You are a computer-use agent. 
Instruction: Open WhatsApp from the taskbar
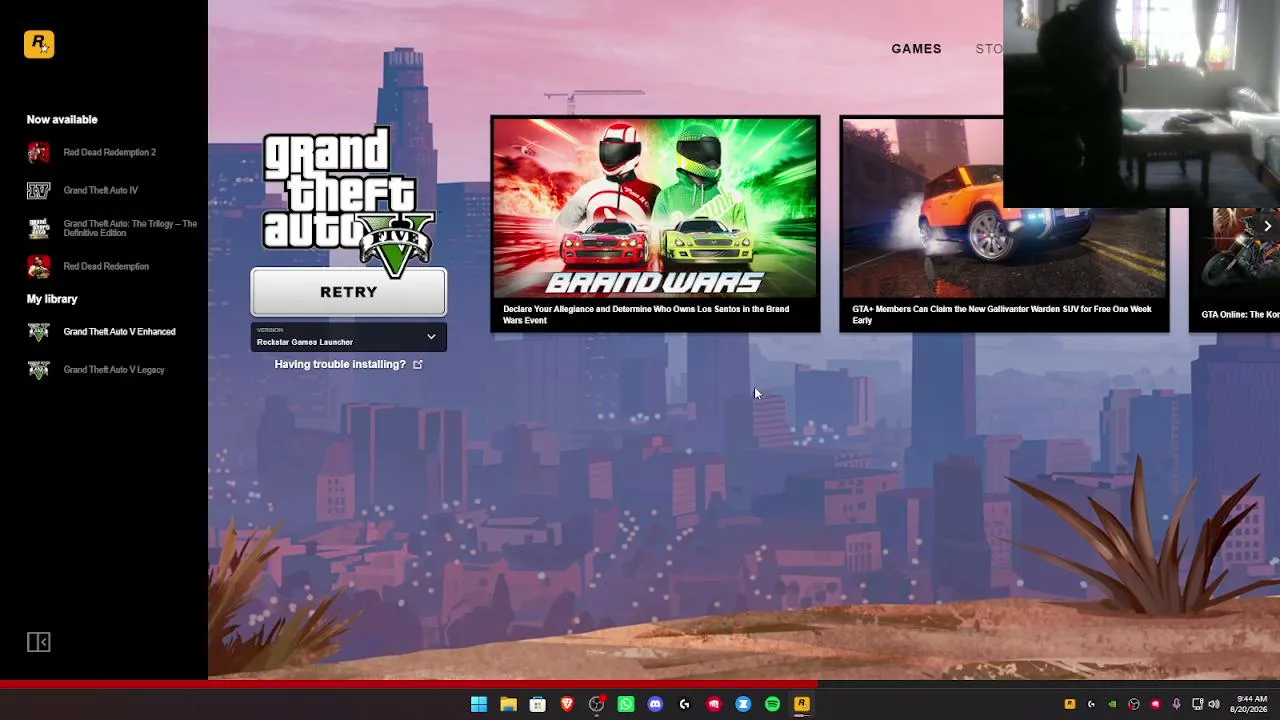[x=626, y=704]
